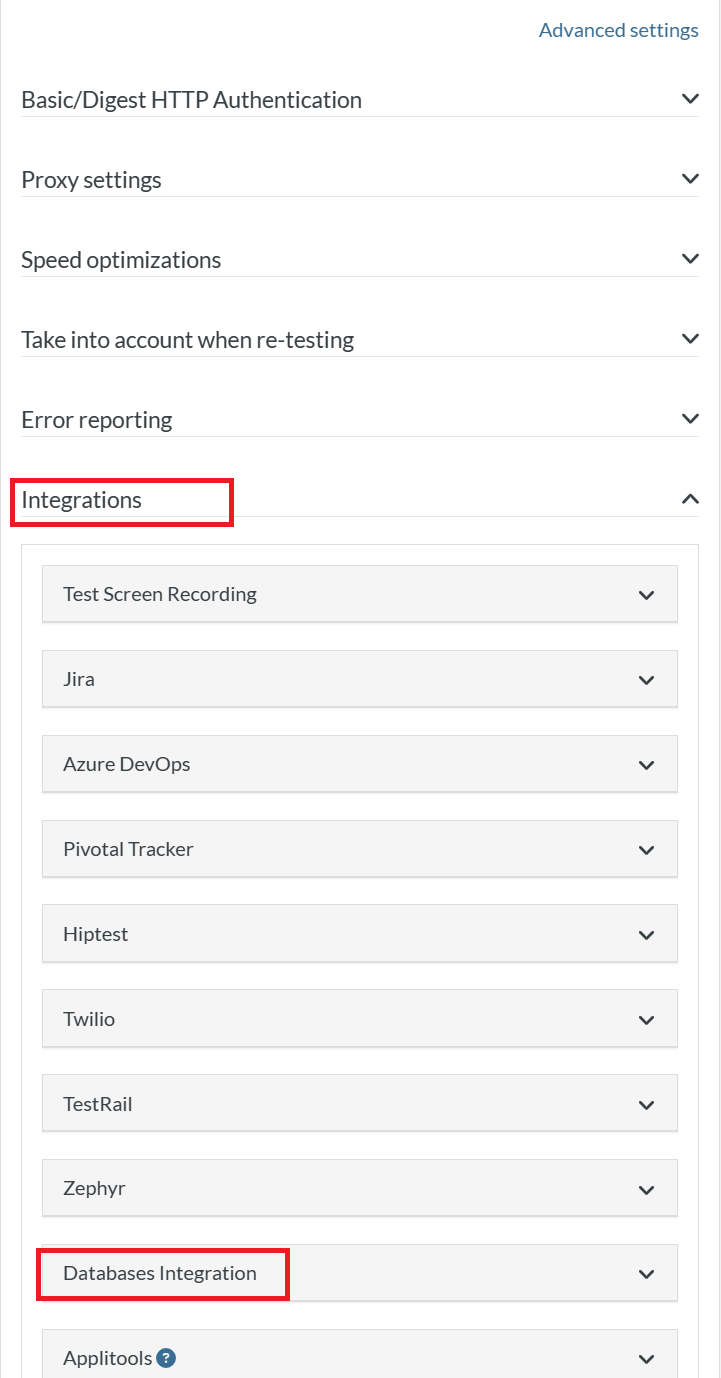Open the Twilio chevron arrow
This screenshot has height=1378, width=721.
coord(646,1020)
